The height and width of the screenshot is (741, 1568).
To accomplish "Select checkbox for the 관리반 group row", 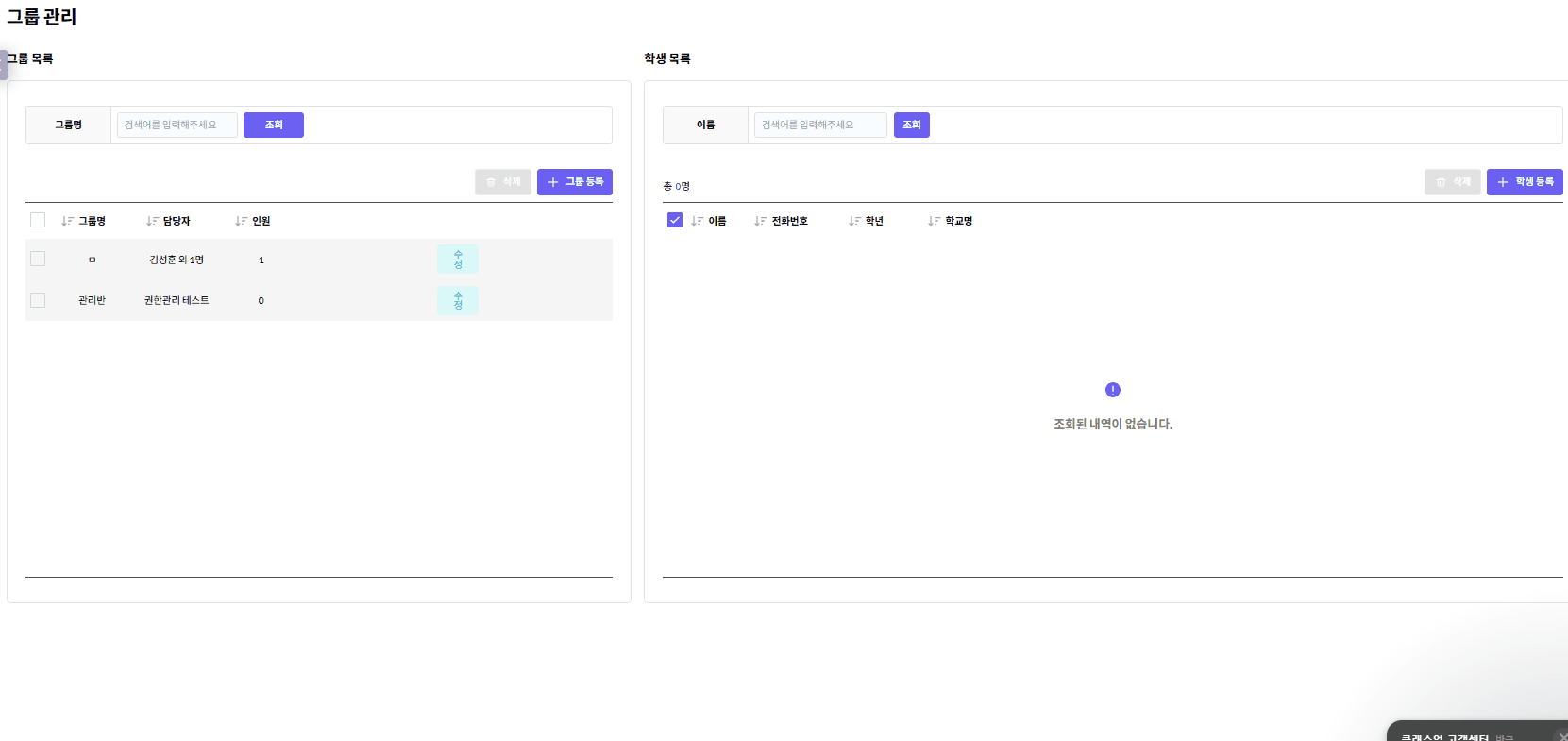I will click(x=38, y=300).
